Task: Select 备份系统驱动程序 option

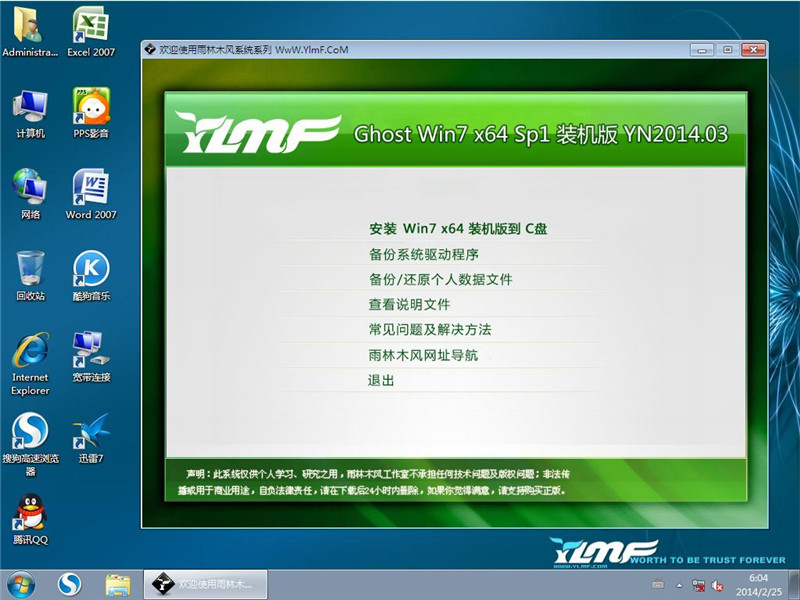Action: (423, 254)
